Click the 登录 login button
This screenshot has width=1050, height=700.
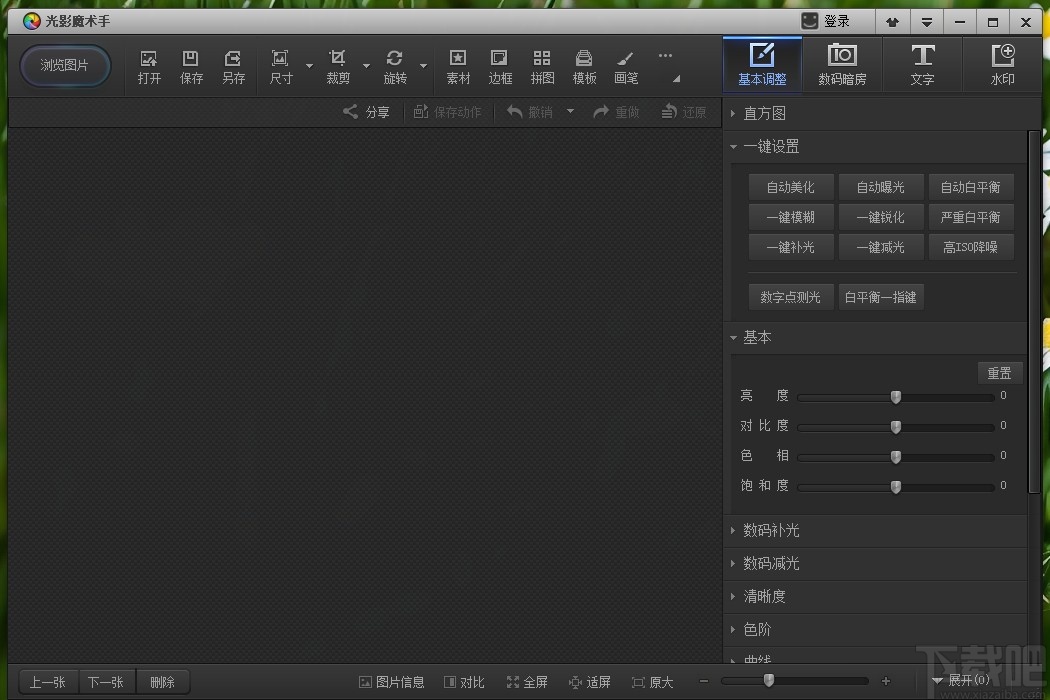tap(826, 21)
